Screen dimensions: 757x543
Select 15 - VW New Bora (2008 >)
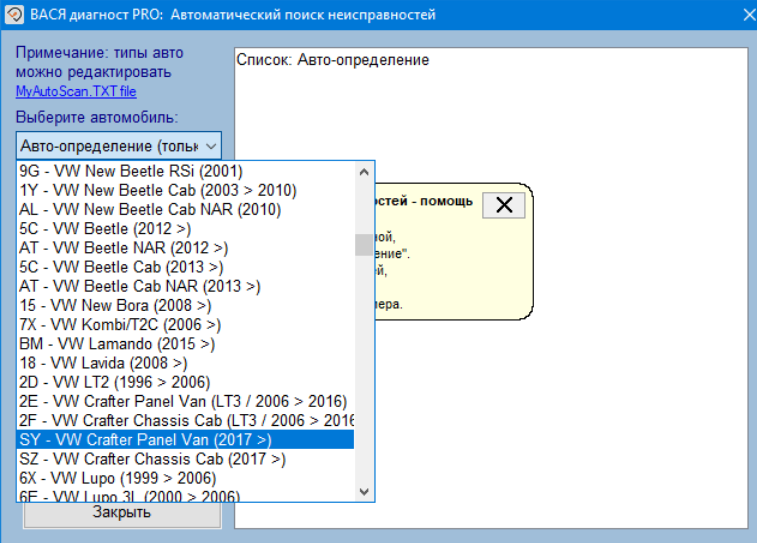click(x=185, y=305)
